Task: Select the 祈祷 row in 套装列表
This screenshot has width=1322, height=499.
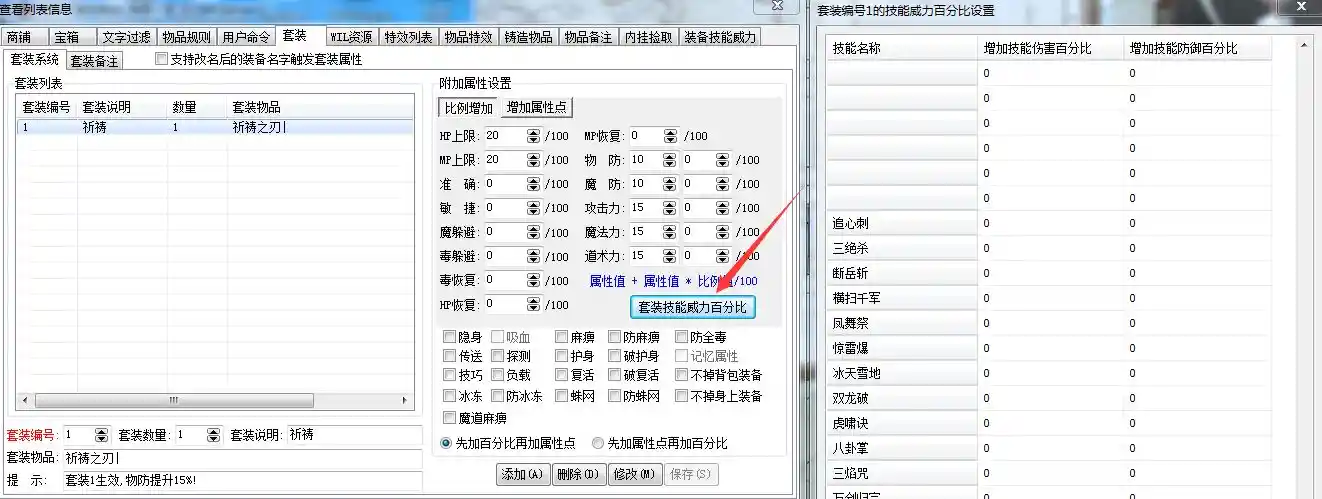Action: click(214, 127)
